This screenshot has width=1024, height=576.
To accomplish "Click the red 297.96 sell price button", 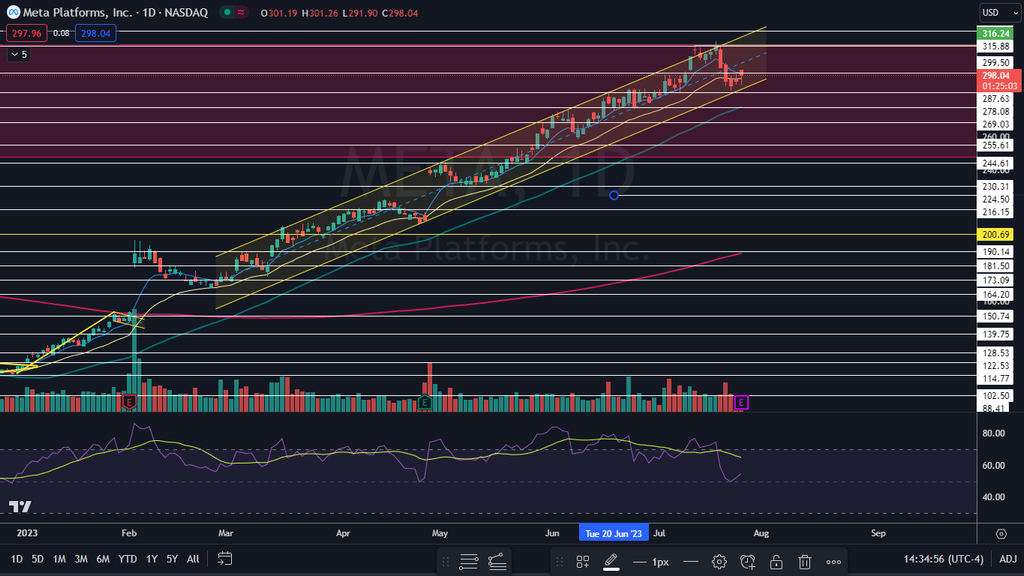I will coord(25,33).
